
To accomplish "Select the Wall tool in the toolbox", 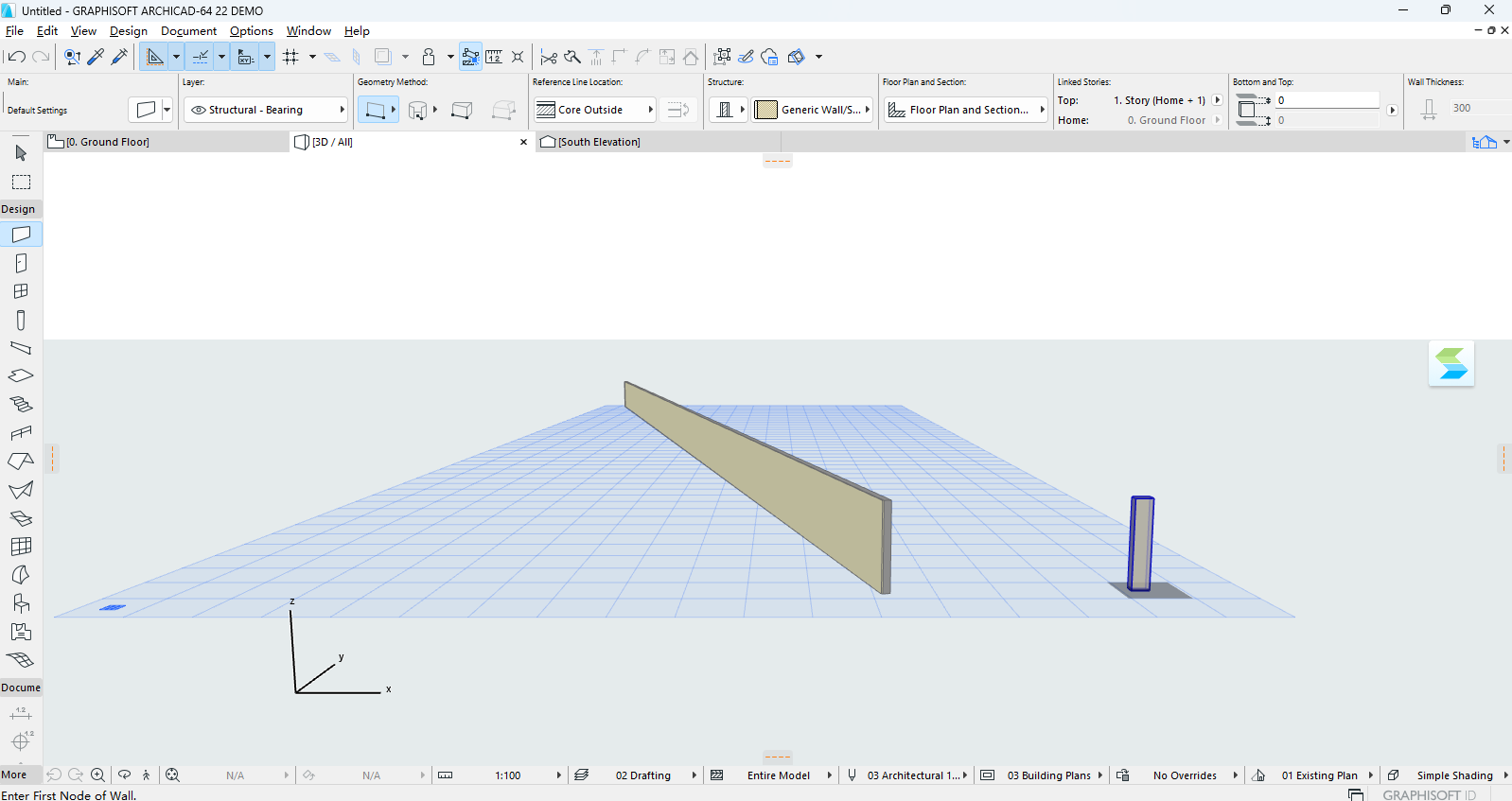I will click(21, 235).
